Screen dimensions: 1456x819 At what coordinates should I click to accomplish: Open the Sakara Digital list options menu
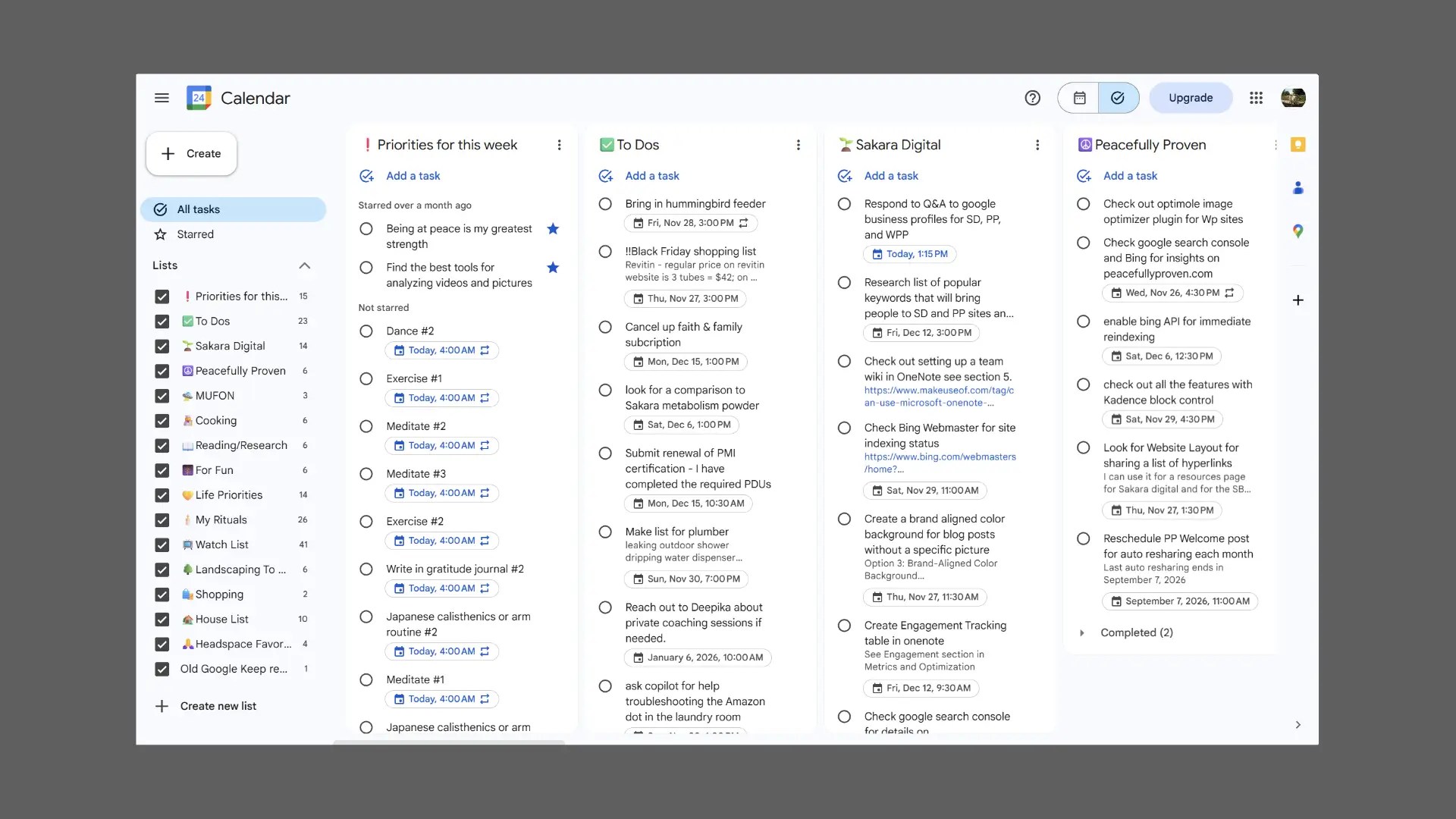pyautogui.click(x=1038, y=144)
